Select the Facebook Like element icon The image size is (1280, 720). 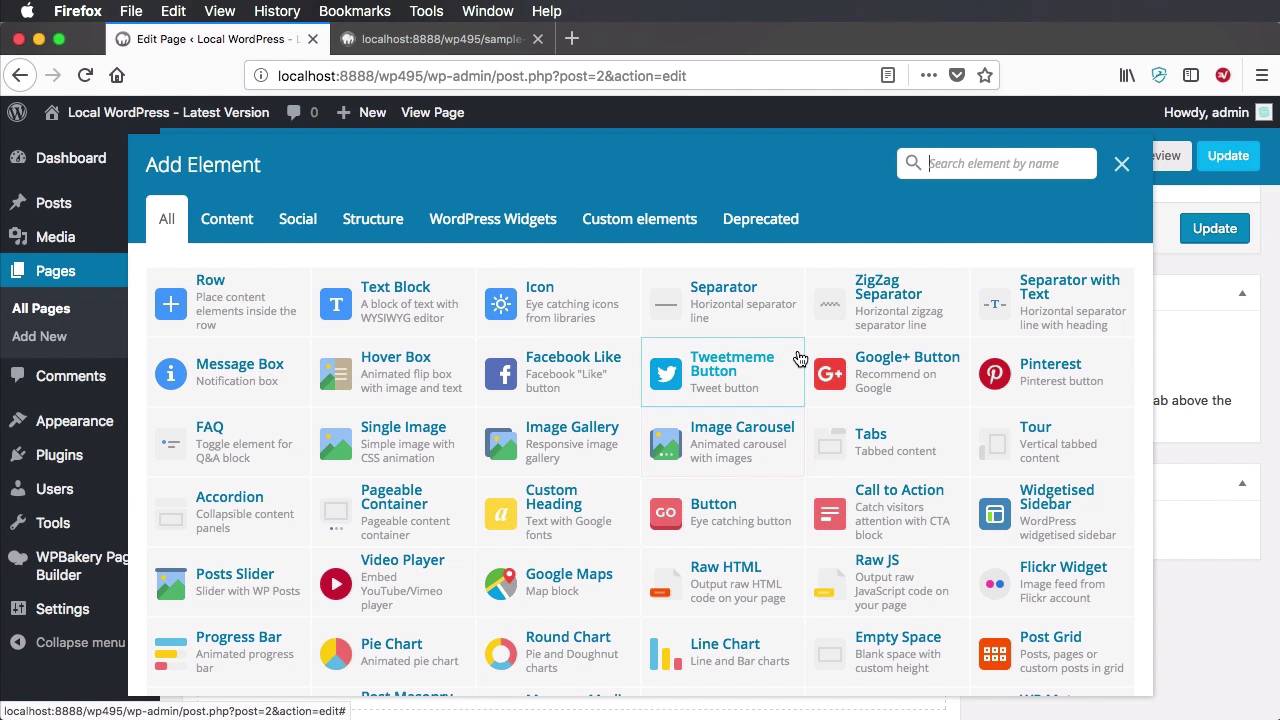501,373
